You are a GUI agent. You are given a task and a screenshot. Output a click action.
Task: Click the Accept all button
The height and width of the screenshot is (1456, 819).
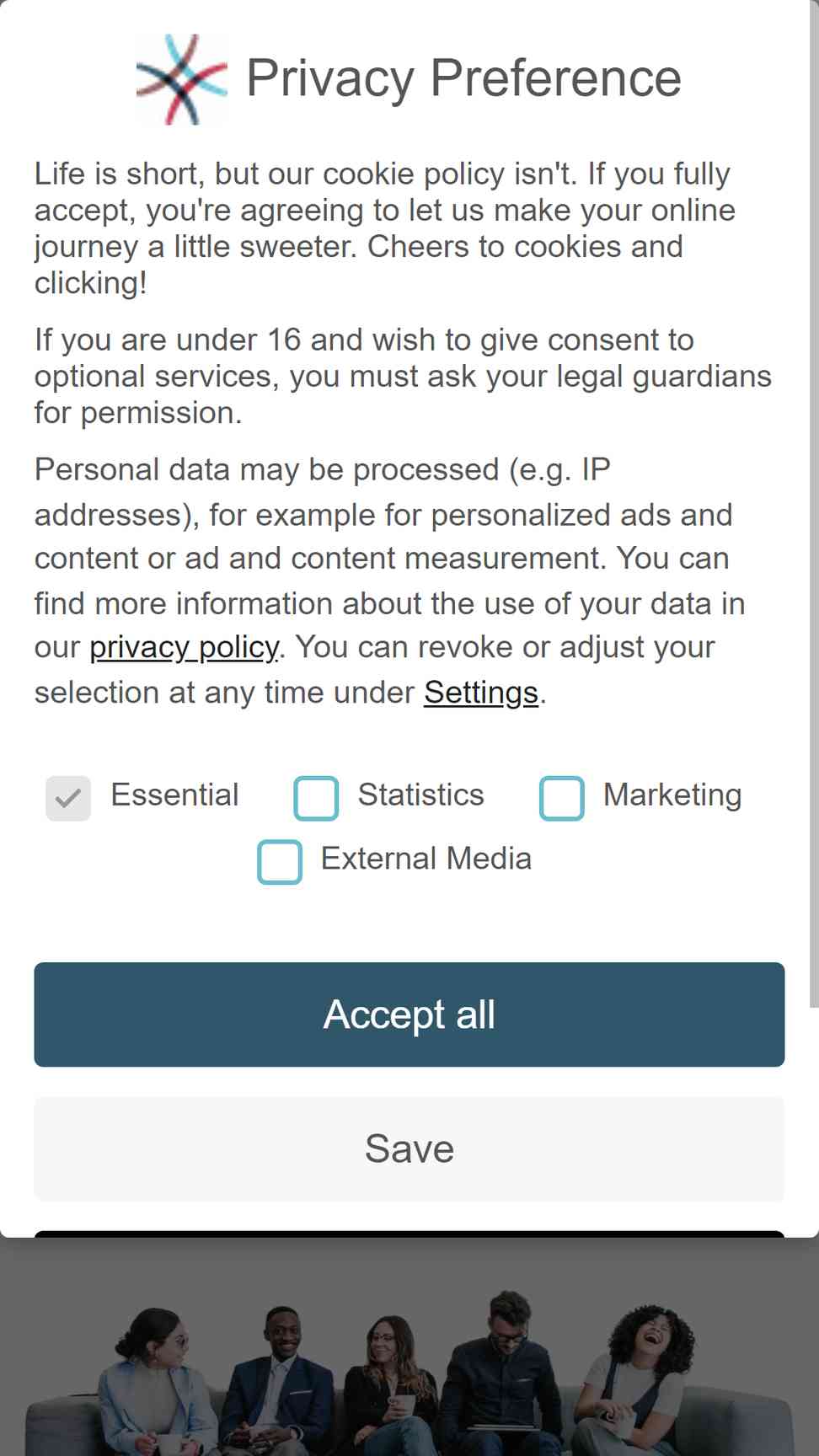point(409,1014)
